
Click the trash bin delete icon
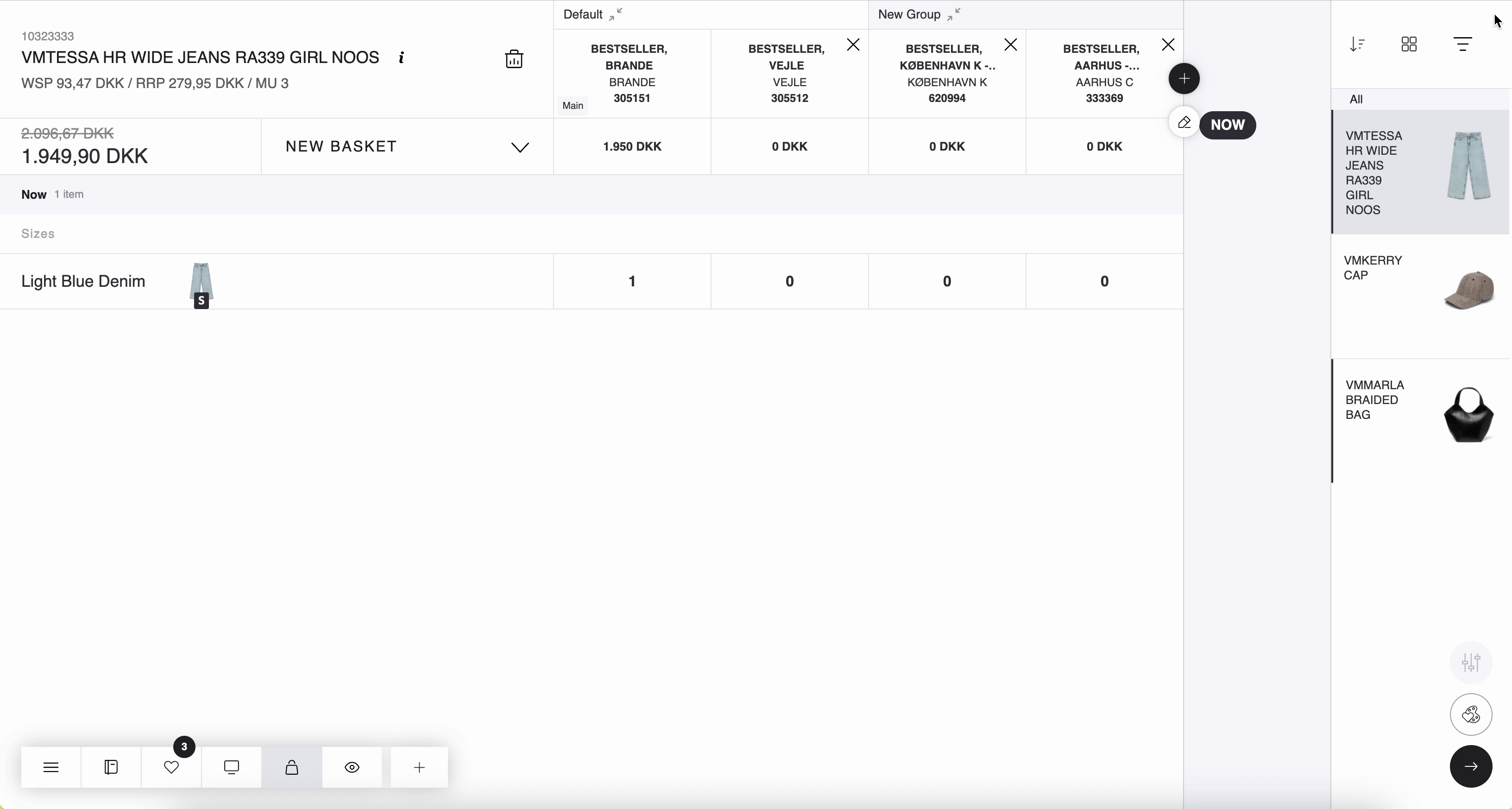(x=514, y=59)
